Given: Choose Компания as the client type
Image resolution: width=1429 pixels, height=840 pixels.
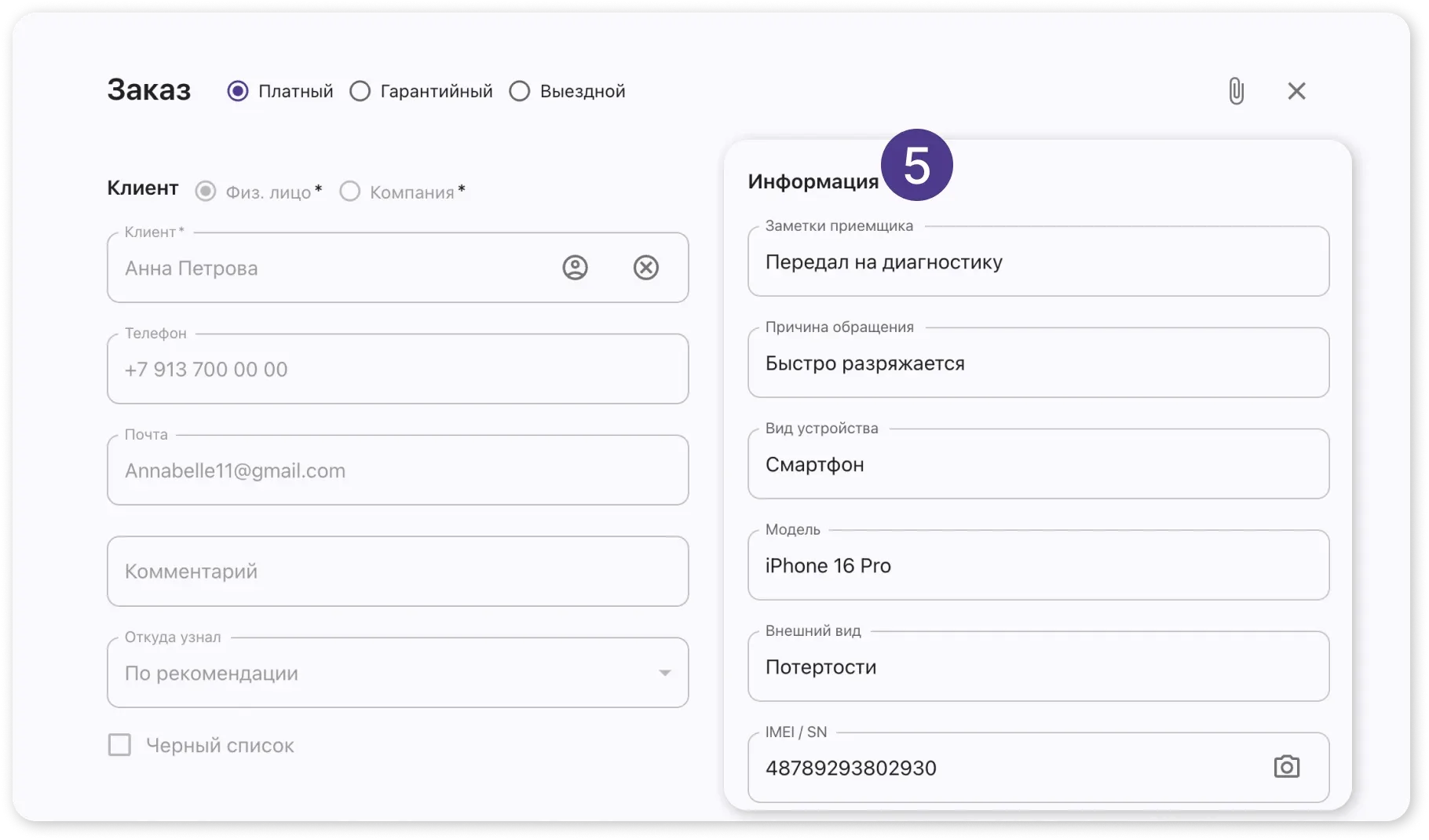Looking at the screenshot, I should 350,190.
